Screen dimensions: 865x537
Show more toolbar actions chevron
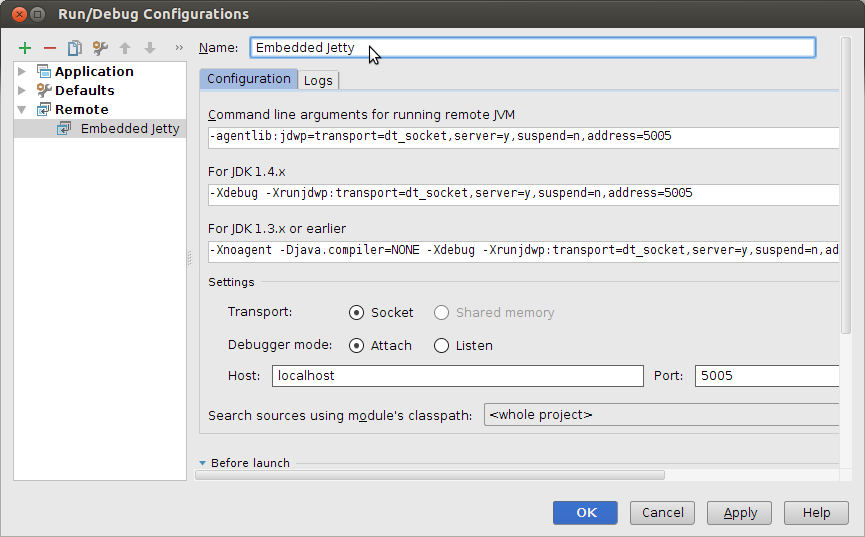click(179, 47)
